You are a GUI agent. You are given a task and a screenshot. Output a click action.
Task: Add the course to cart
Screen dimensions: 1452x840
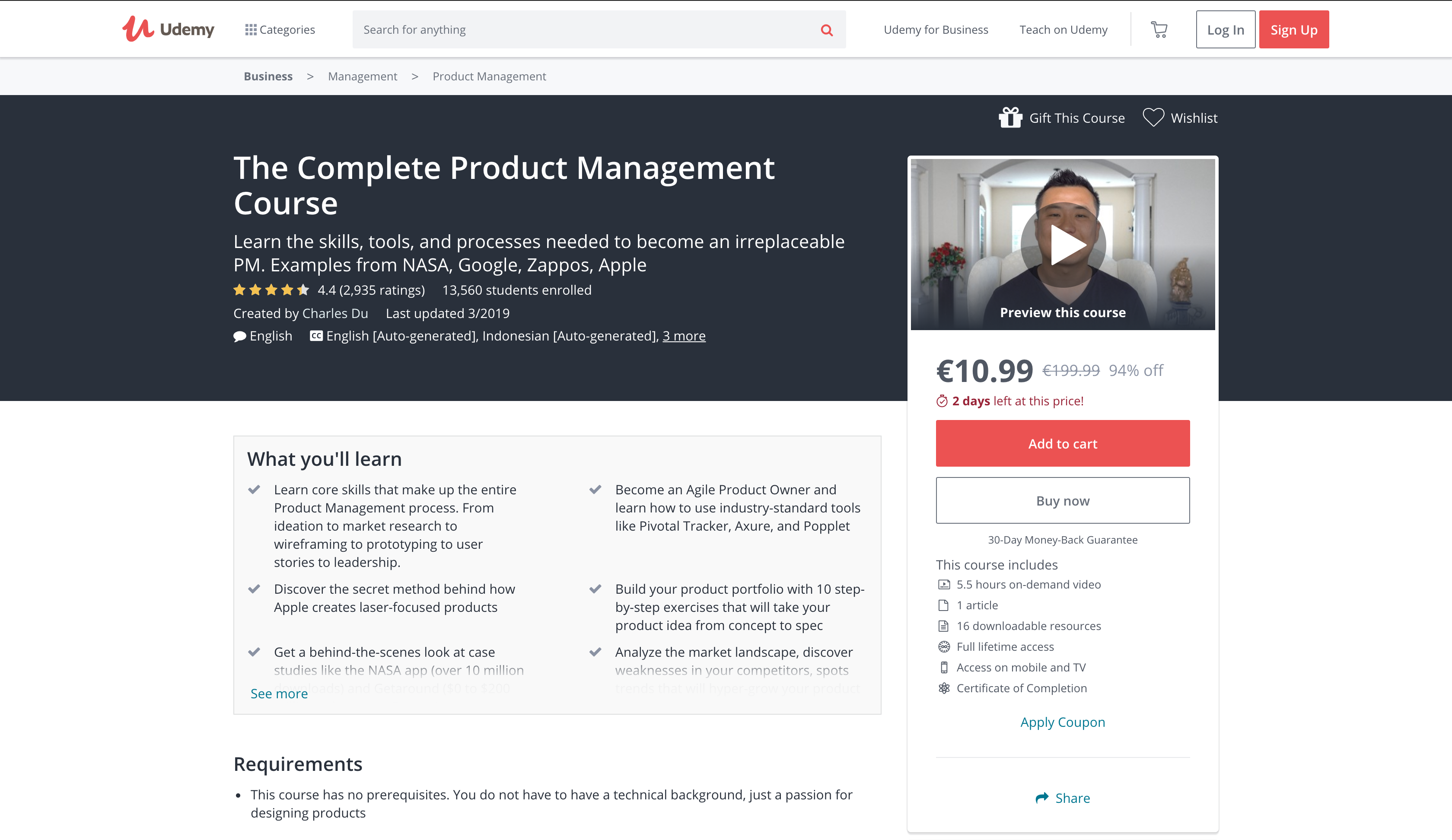[1063, 443]
